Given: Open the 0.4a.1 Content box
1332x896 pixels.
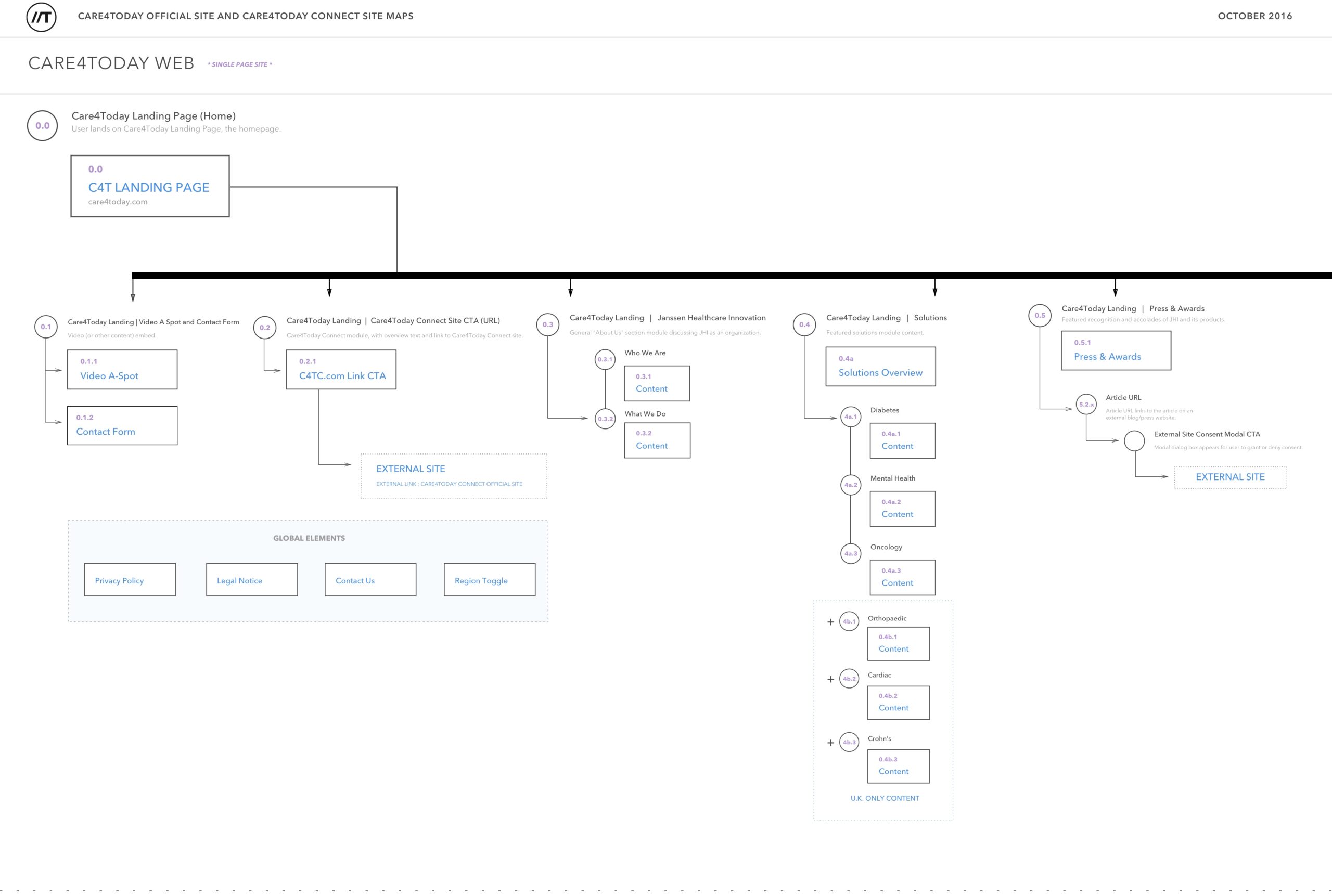Looking at the screenshot, I should tap(903, 440).
